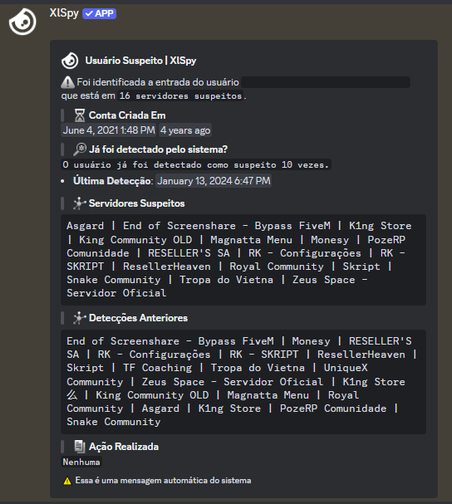Click the document icon beside Ação Realizada
452x504 pixels.
click(x=80, y=447)
